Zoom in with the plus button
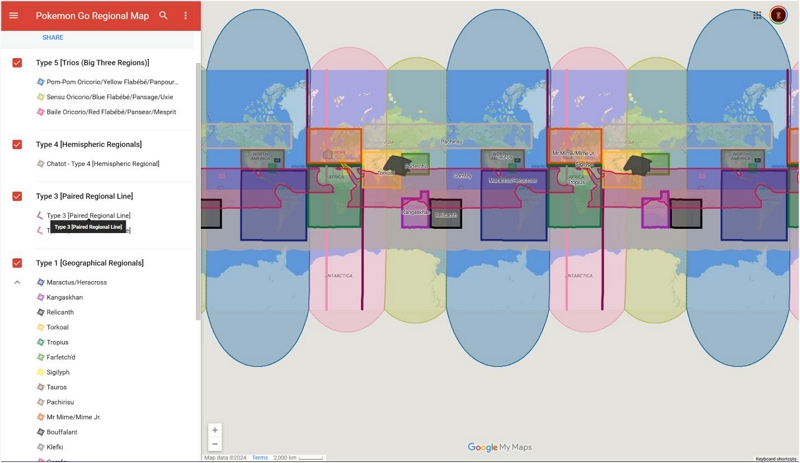The height and width of the screenshot is (463, 800). tap(215, 430)
